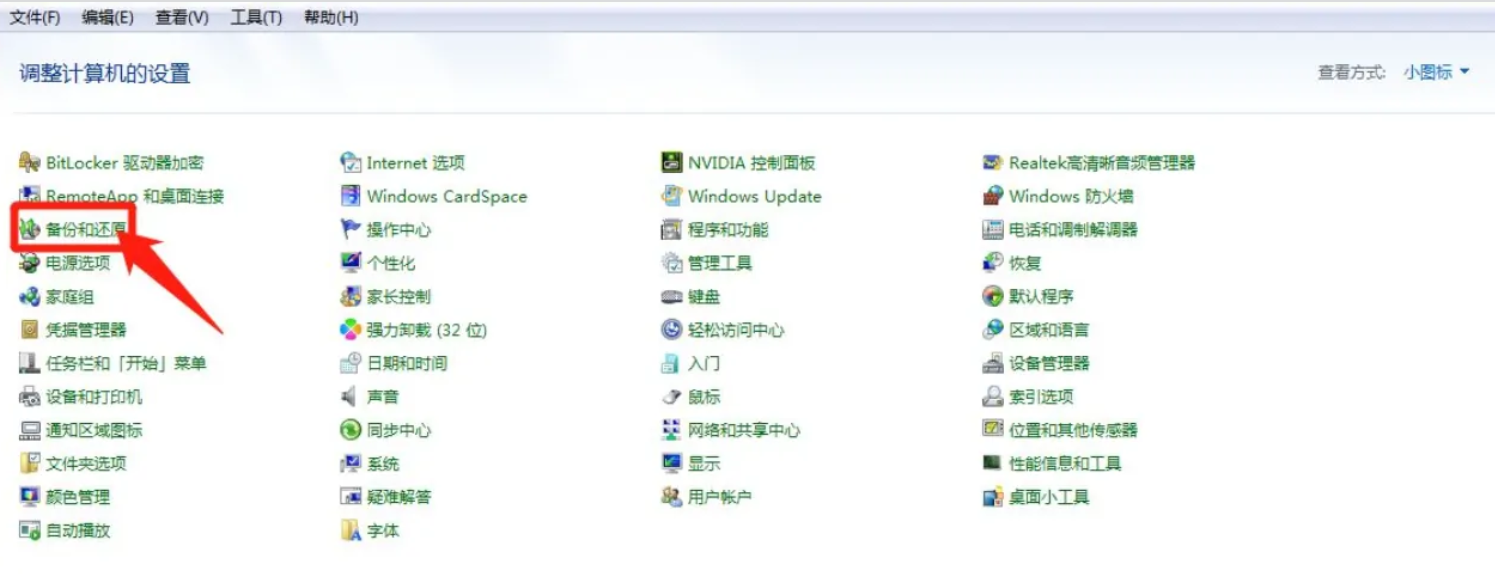Image resolution: width=1495 pixels, height=574 pixels.
Task: Click the 强力卸载 (32 位) icon
Action: (x=350, y=330)
